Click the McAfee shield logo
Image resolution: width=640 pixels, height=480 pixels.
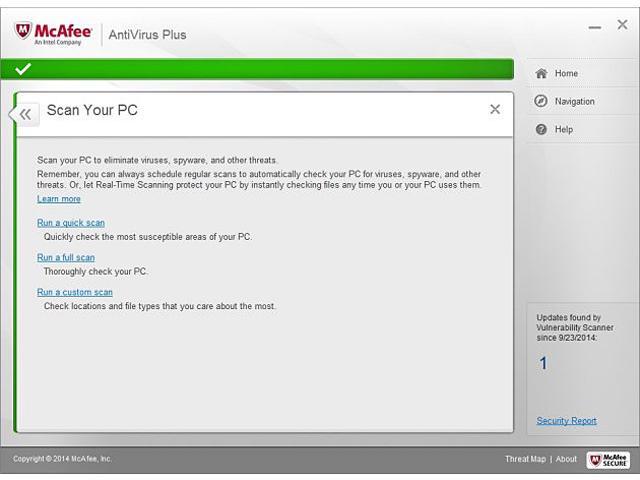point(23,32)
